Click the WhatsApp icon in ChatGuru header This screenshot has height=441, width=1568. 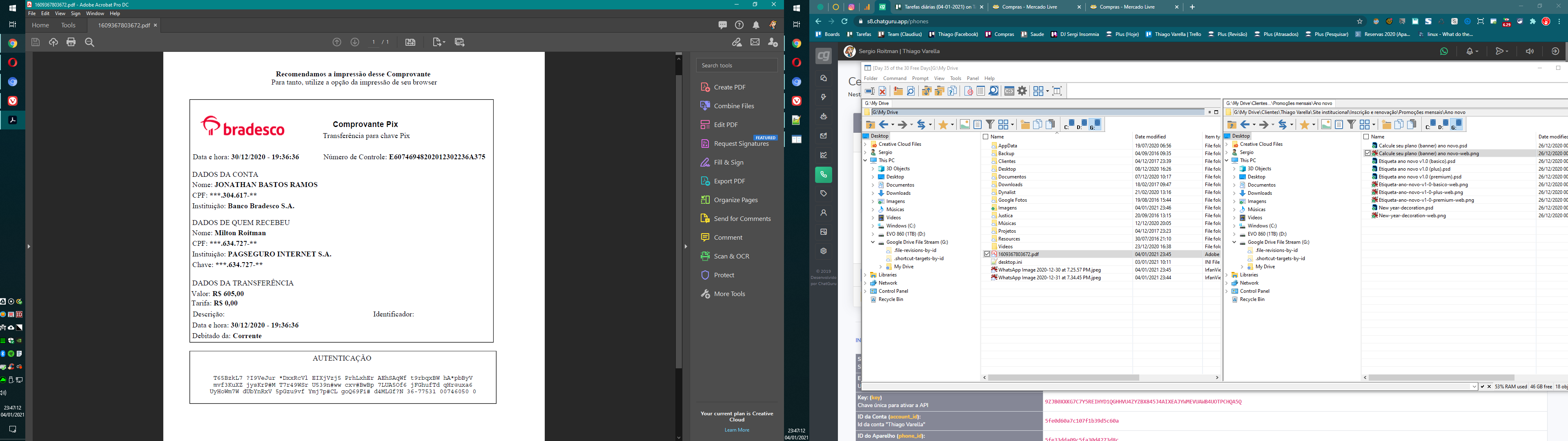pos(1444,51)
